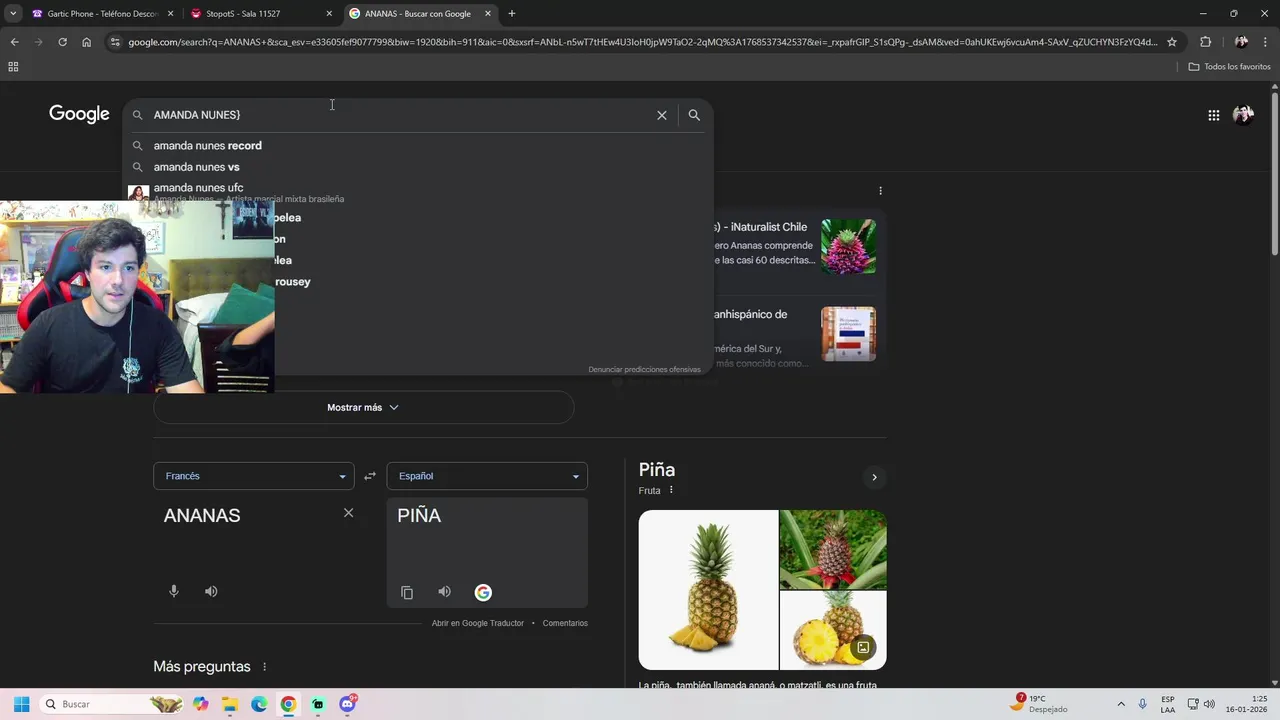
Task: Listen to the ANANAS source pronunciation
Action: 211,591
